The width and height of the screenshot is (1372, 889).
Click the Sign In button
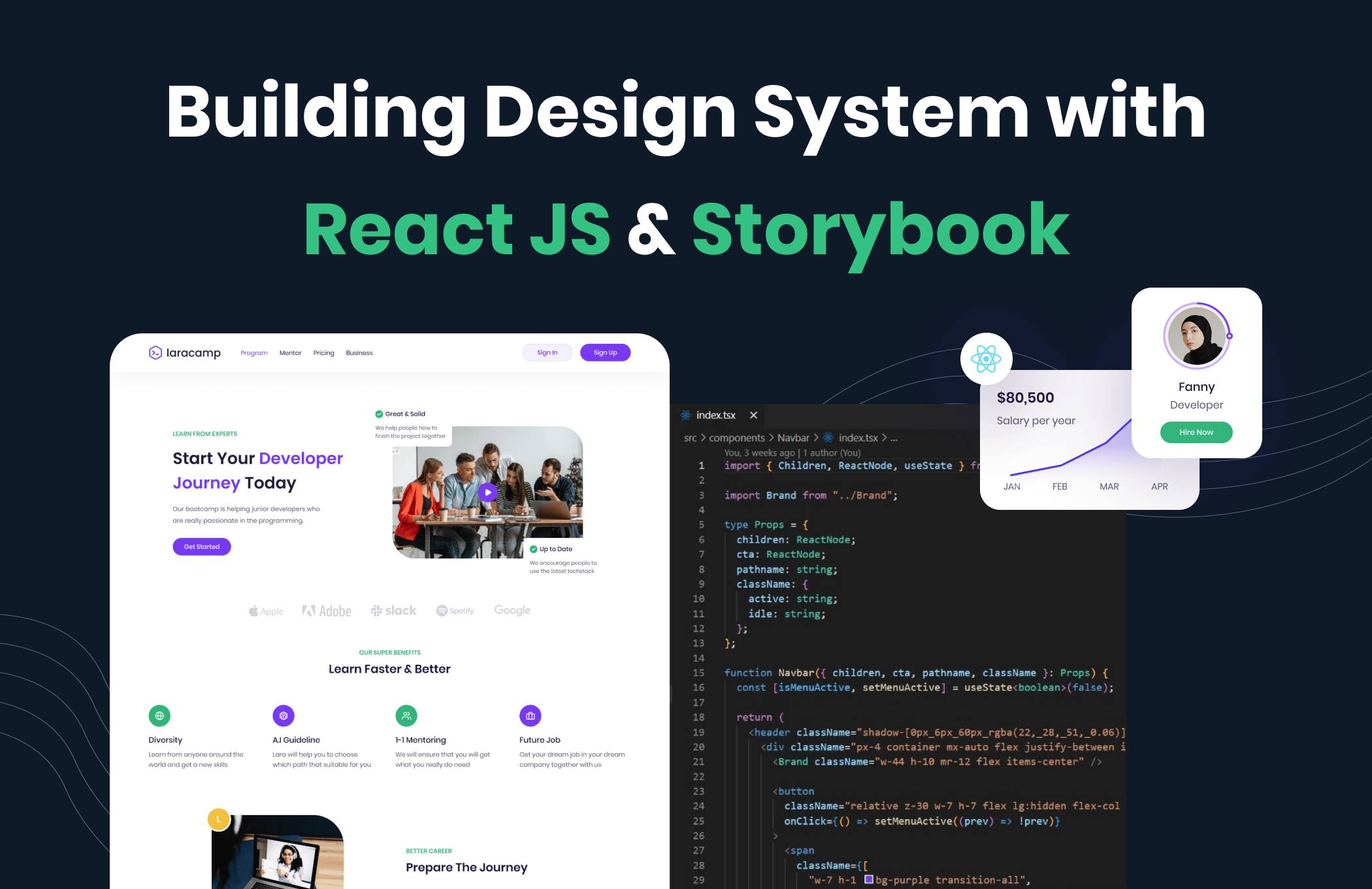[546, 352]
